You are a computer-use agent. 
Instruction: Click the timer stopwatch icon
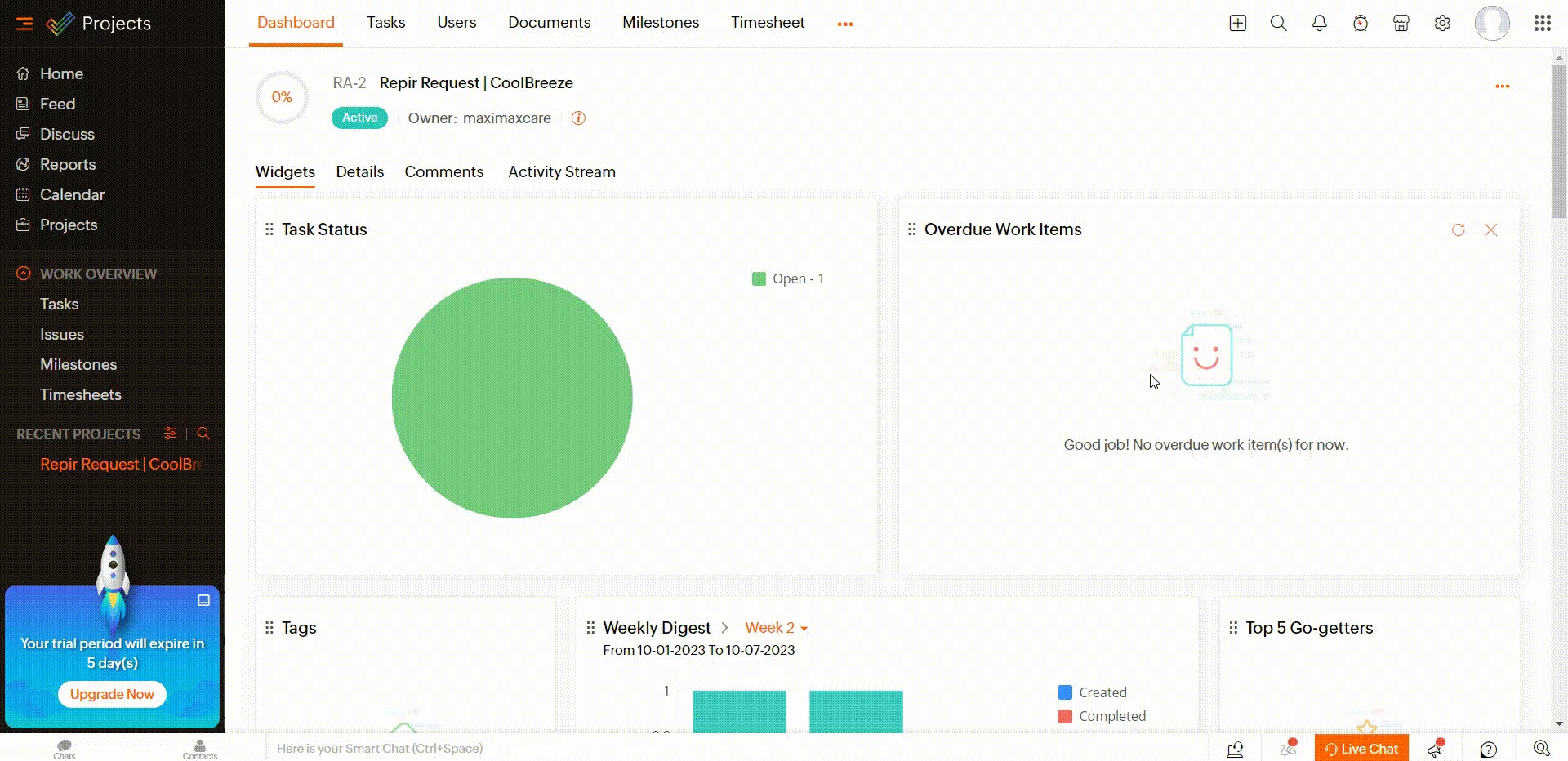click(x=1360, y=24)
